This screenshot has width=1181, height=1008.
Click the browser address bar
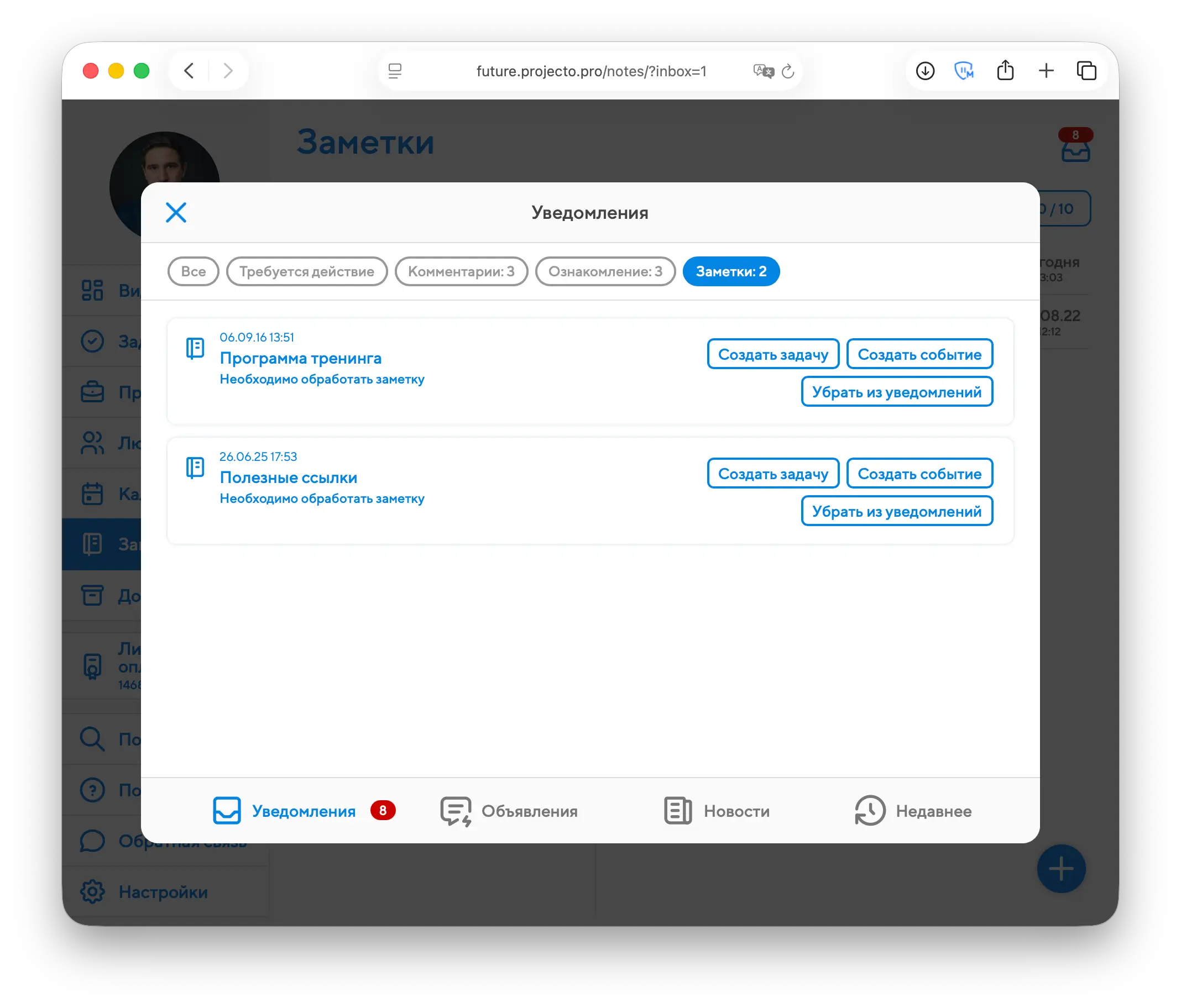point(591,71)
